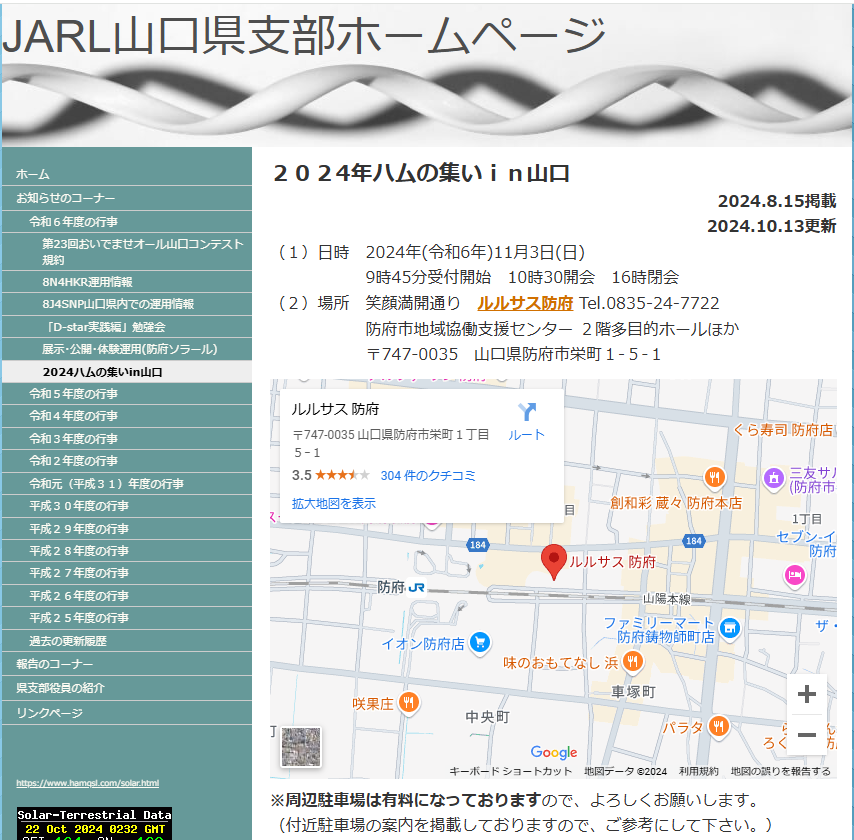Click the ファミリーマート convenience store marker
The width and height of the screenshot is (854, 840).
tap(730, 629)
